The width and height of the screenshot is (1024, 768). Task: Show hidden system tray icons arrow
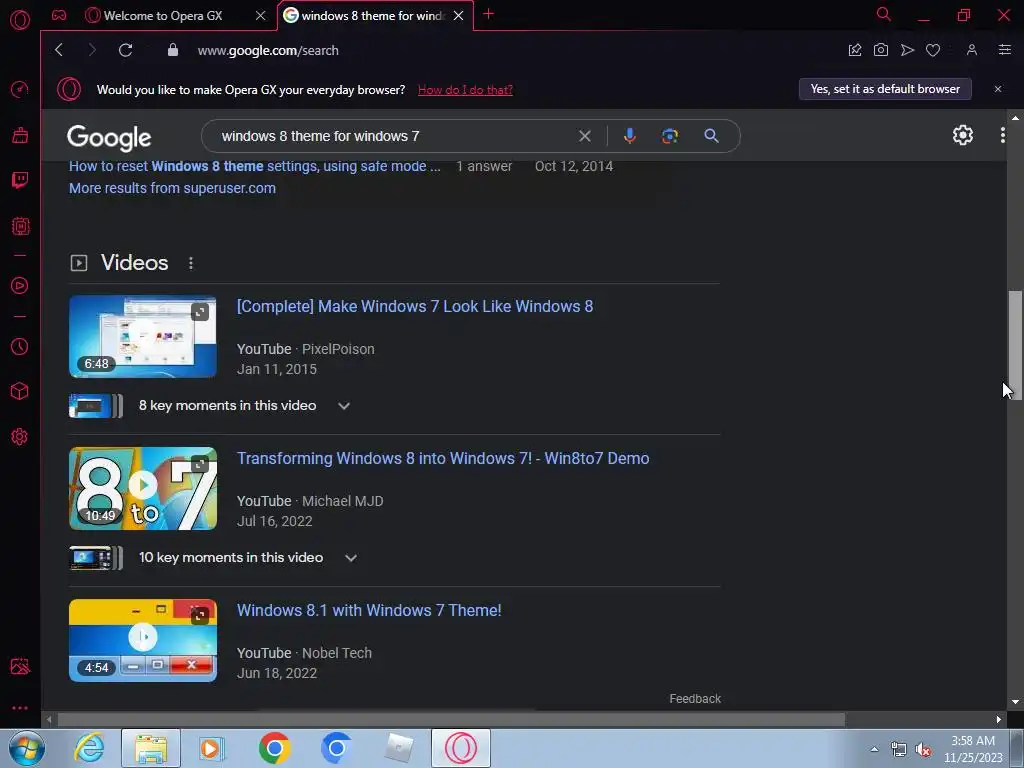(x=874, y=749)
